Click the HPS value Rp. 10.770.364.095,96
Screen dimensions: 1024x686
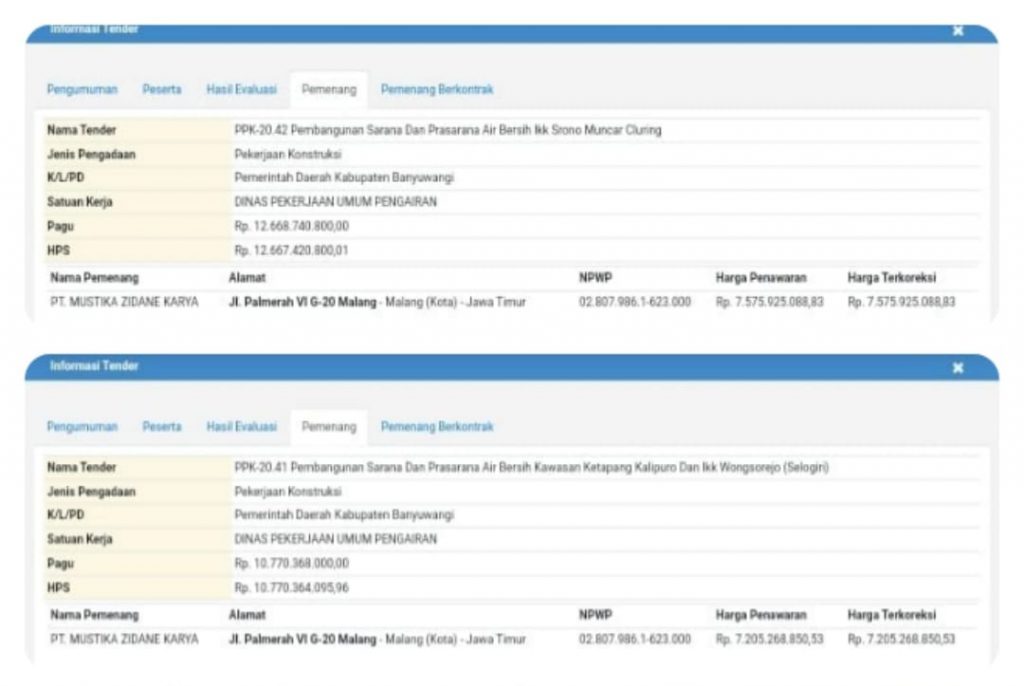[x=291, y=587]
